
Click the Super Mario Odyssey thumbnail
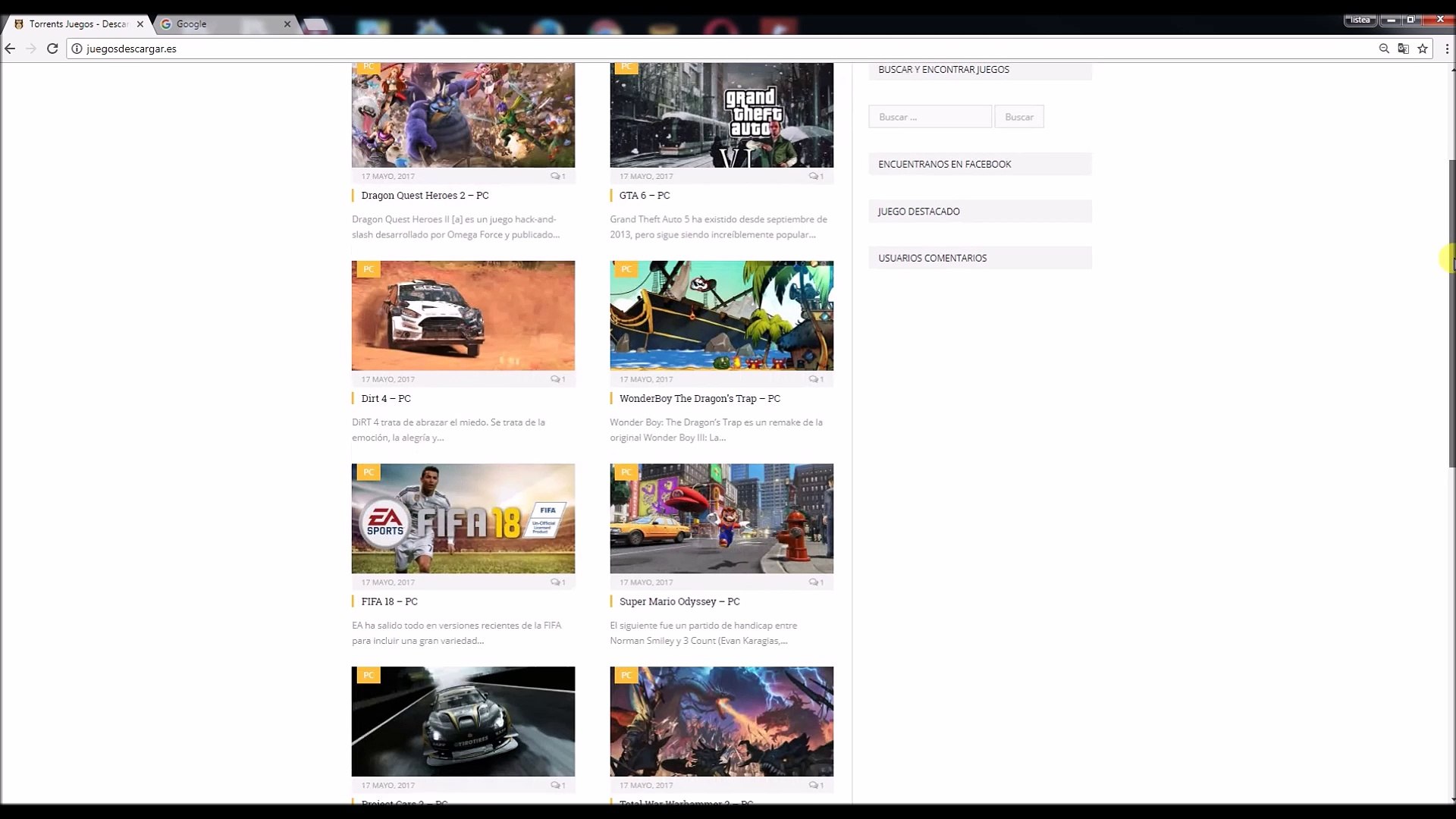[721, 519]
